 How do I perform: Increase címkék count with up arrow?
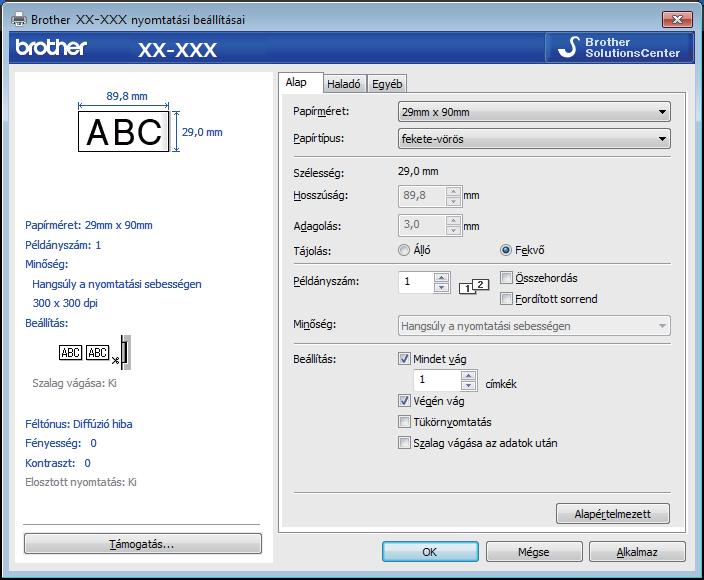(x=469, y=375)
